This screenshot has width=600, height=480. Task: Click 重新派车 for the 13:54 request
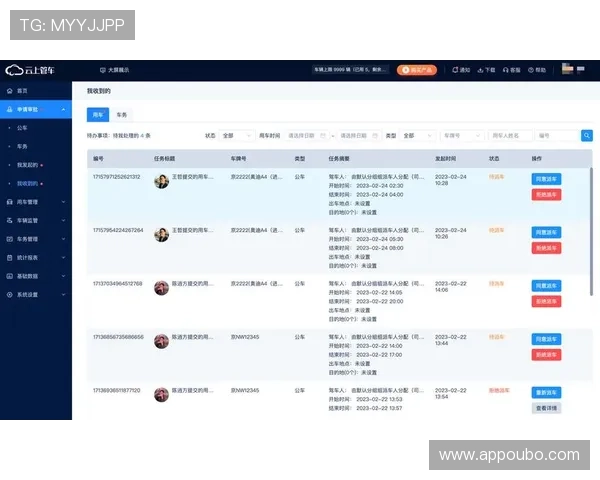(546, 393)
